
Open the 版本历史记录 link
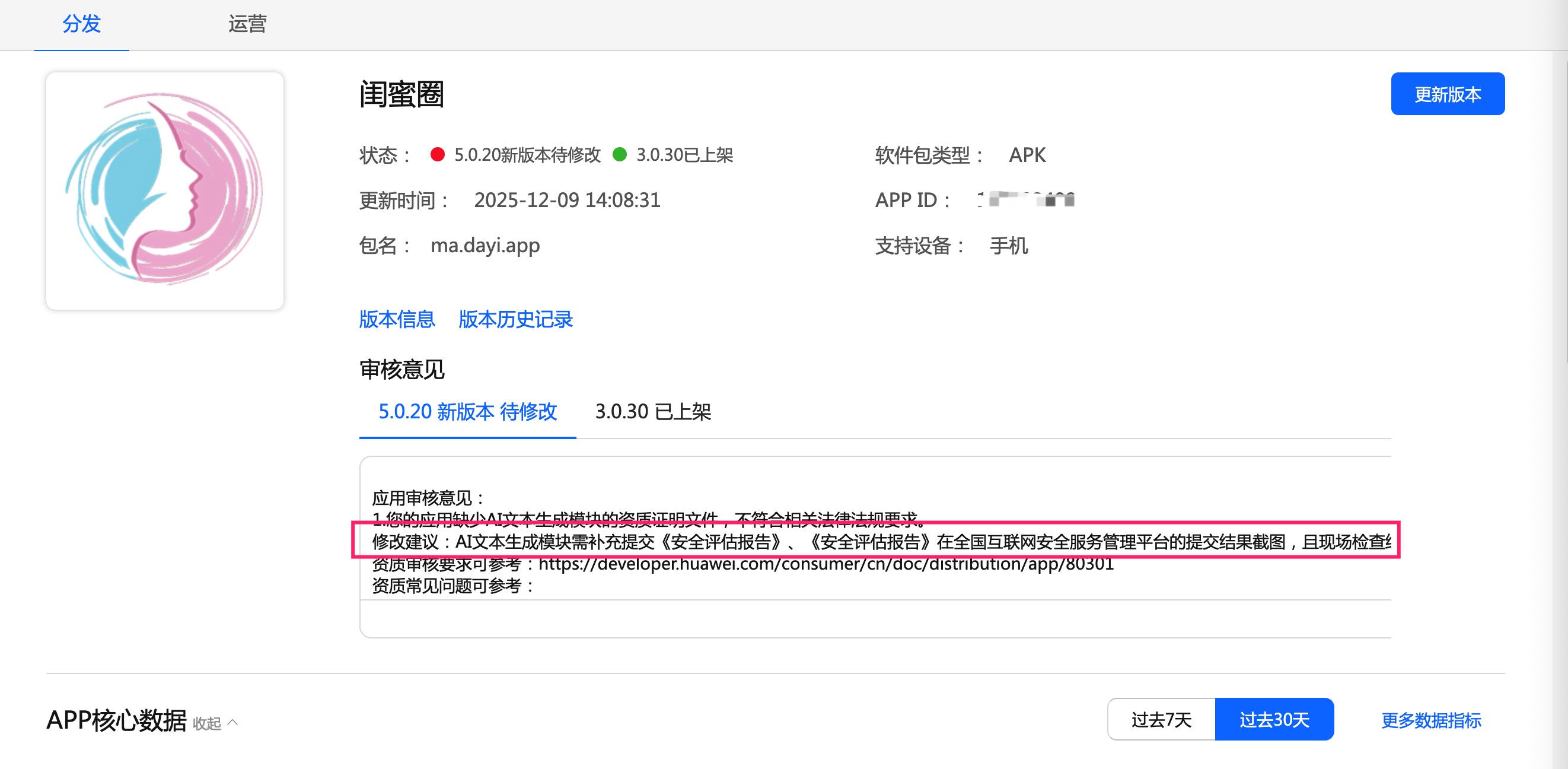coord(515,319)
